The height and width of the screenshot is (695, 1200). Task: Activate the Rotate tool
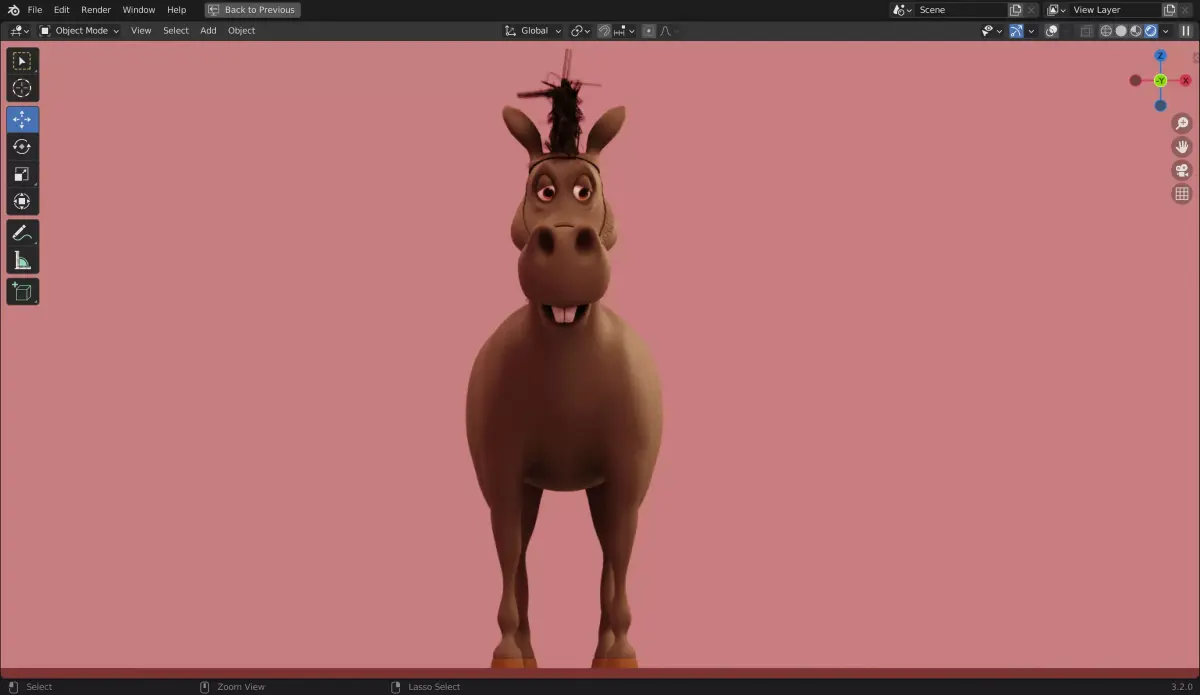(x=22, y=147)
